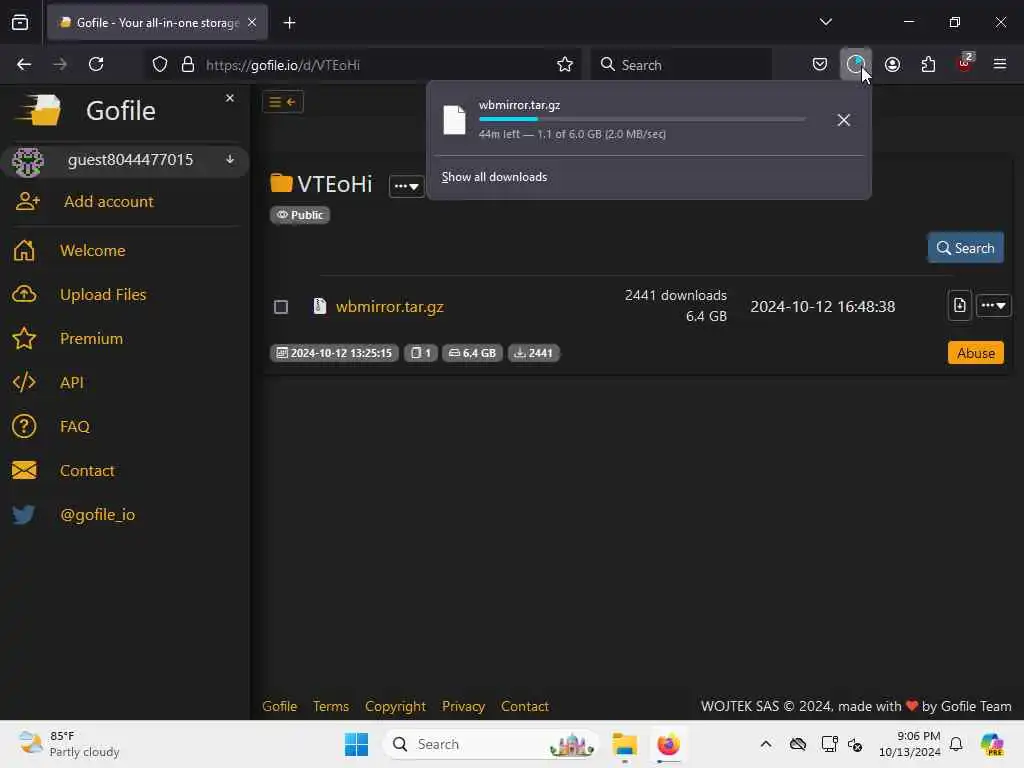
Task: Click the forward navigation arrow
Action: coord(60,64)
